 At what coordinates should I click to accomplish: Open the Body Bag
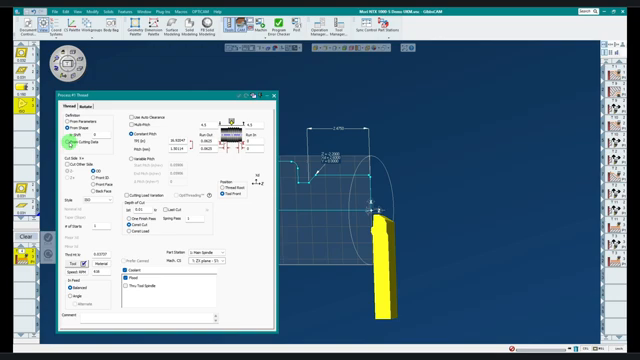(x=111, y=25)
